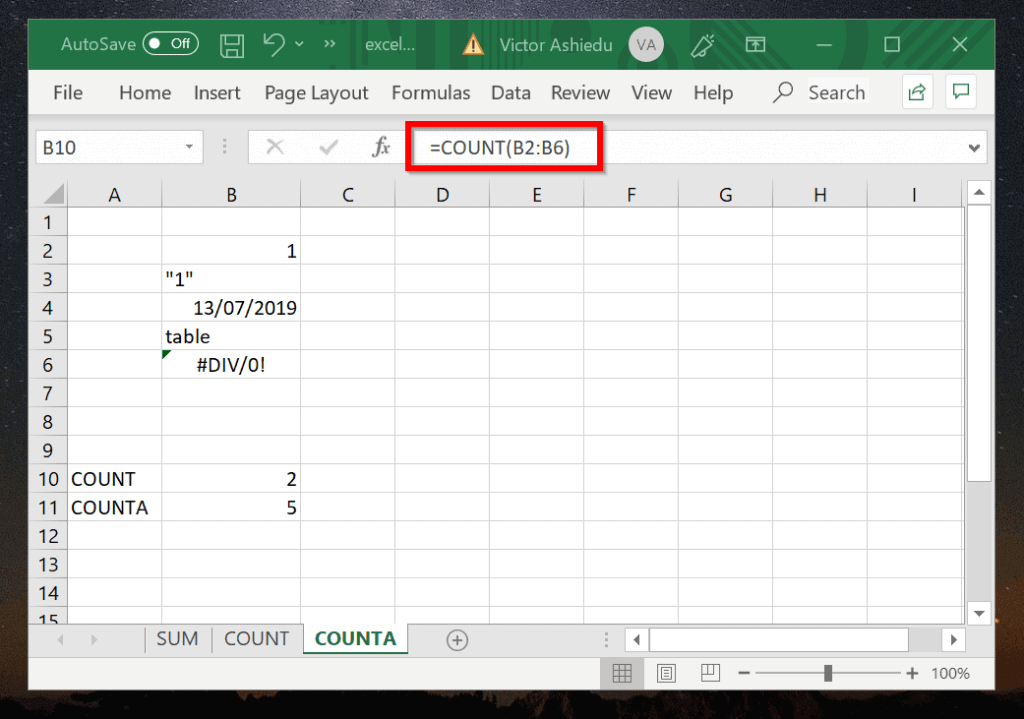The image size is (1024, 719).
Task: Open the Comments speech bubble icon
Action: [x=961, y=92]
